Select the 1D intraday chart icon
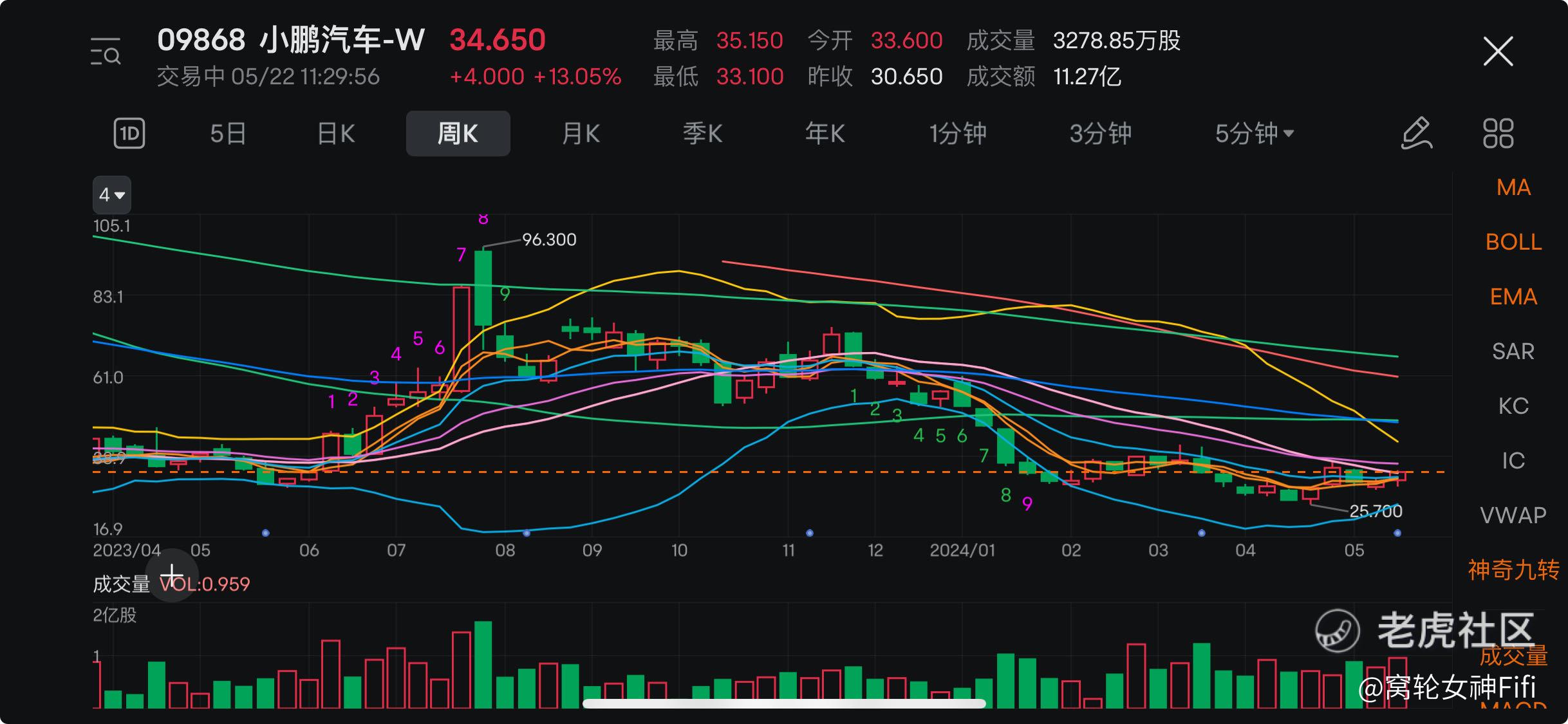1568x724 pixels. (x=129, y=133)
